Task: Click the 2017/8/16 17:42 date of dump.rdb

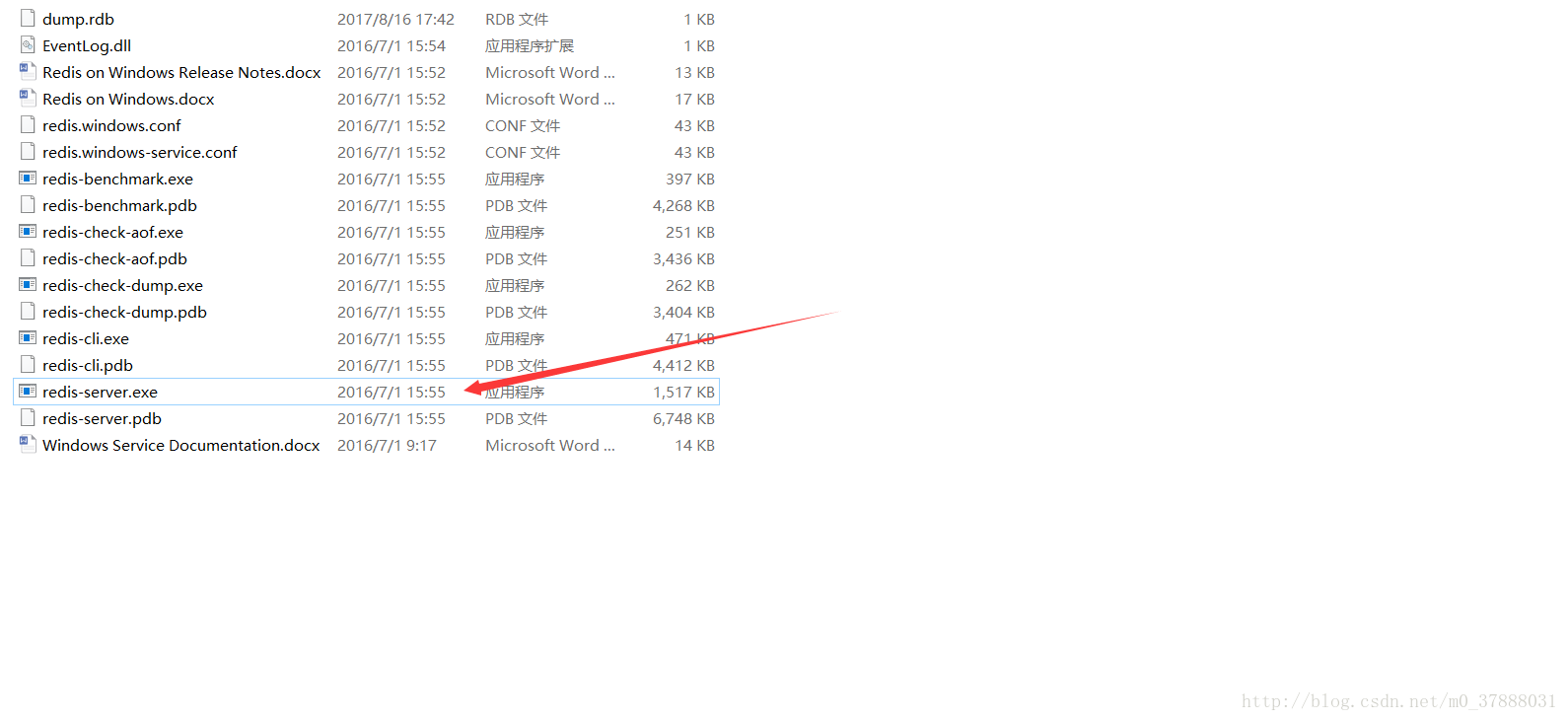Action: click(x=395, y=20)
